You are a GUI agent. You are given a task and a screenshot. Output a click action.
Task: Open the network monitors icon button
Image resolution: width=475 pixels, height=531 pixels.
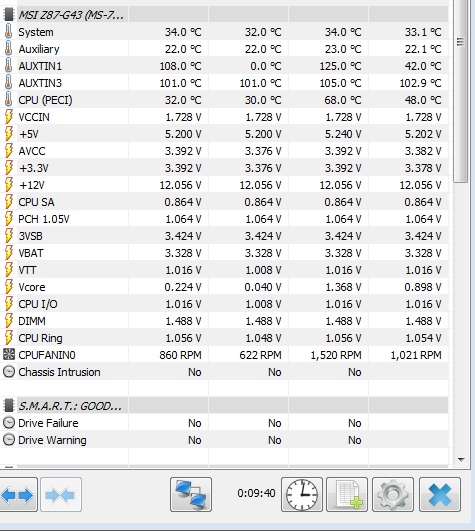tap(191, 495)
